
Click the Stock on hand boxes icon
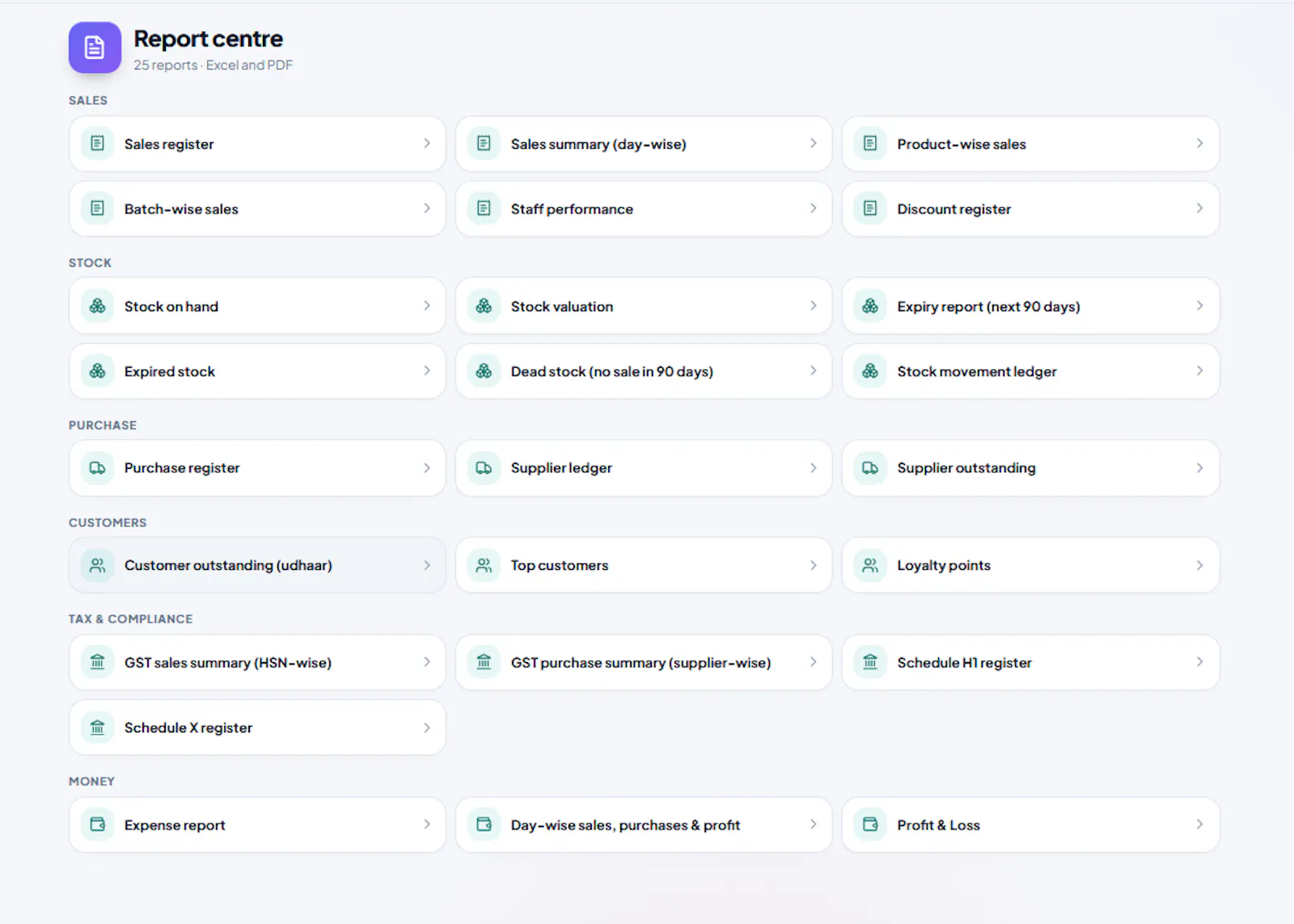[x=97, y=306]
